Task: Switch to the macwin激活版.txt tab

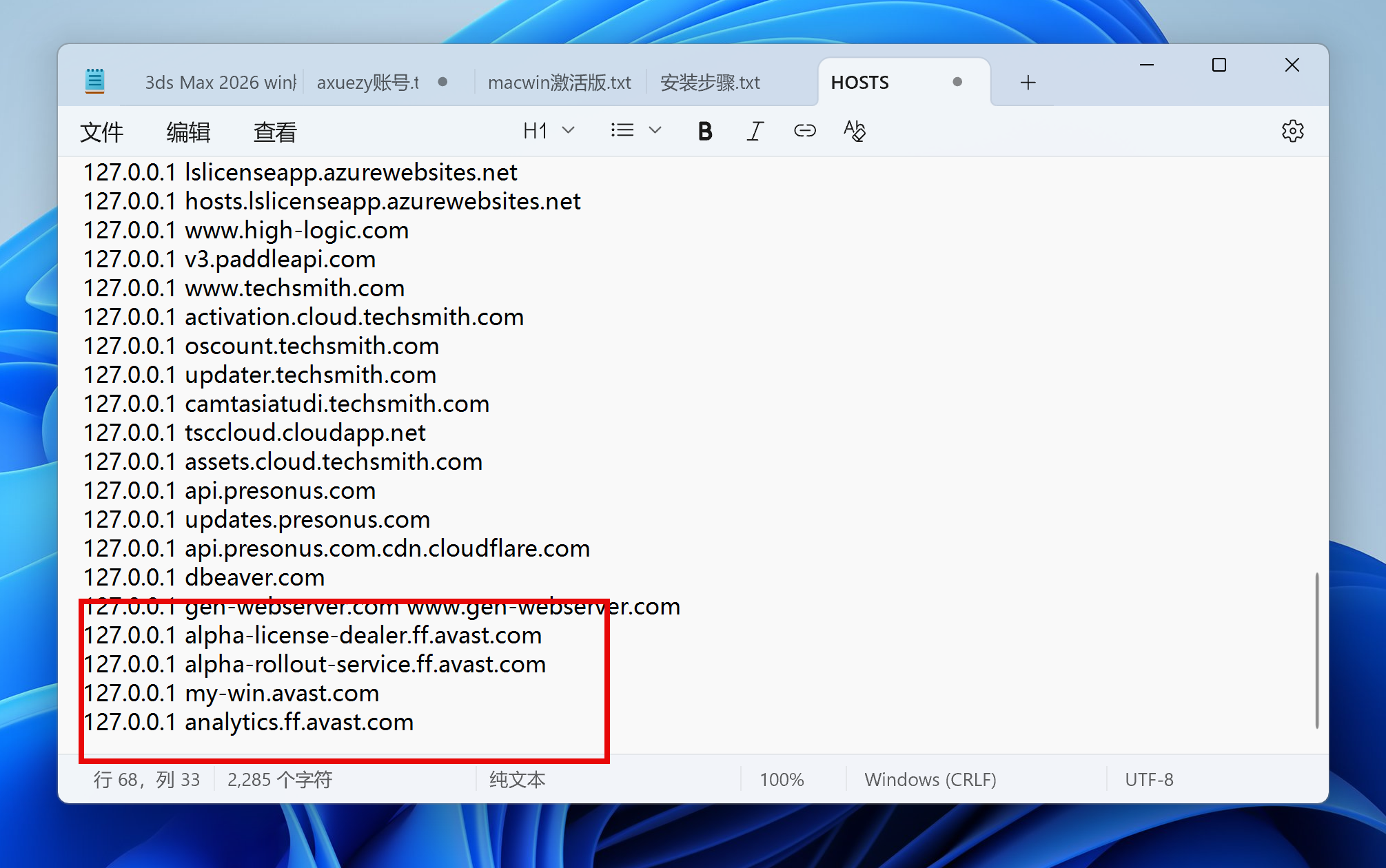Action: pyautogui.click(x=559, y=83)
